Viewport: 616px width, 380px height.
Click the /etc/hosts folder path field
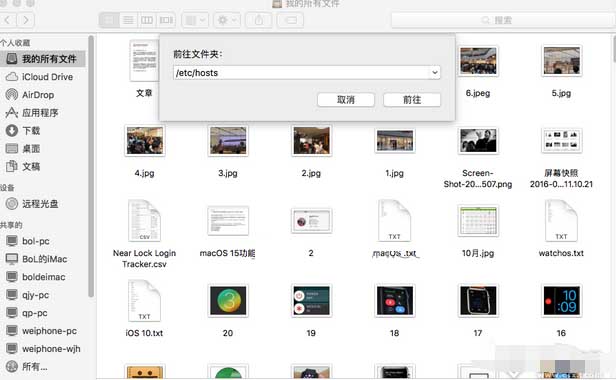point(306,73)
